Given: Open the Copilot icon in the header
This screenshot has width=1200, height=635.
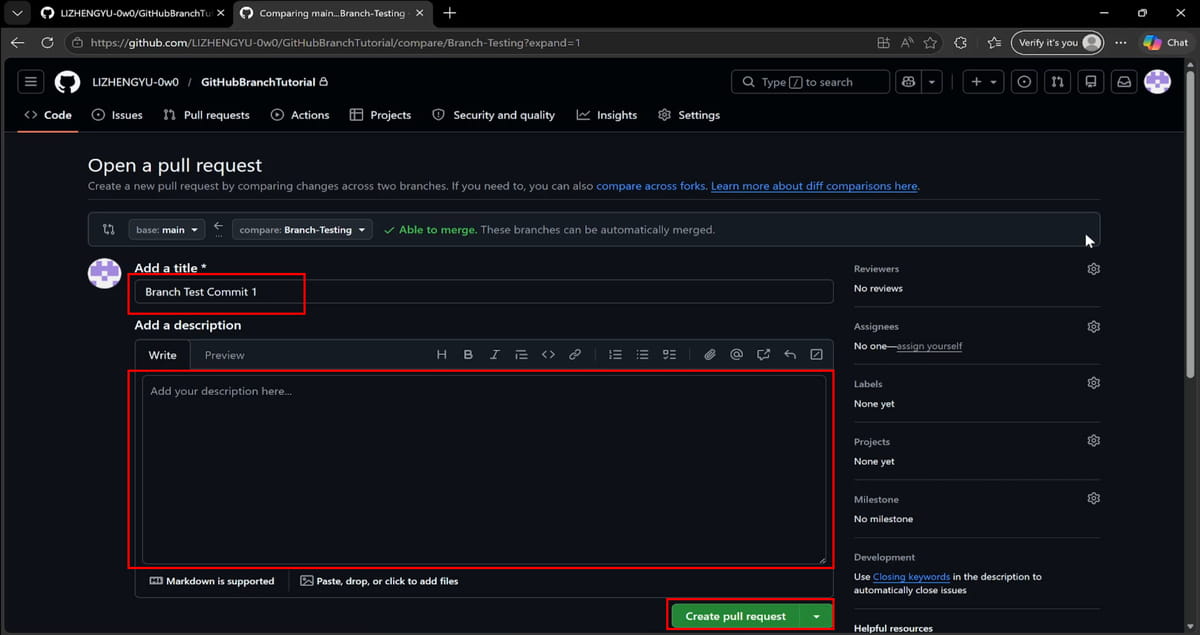Looking at the screenshot, I should 908,81.
